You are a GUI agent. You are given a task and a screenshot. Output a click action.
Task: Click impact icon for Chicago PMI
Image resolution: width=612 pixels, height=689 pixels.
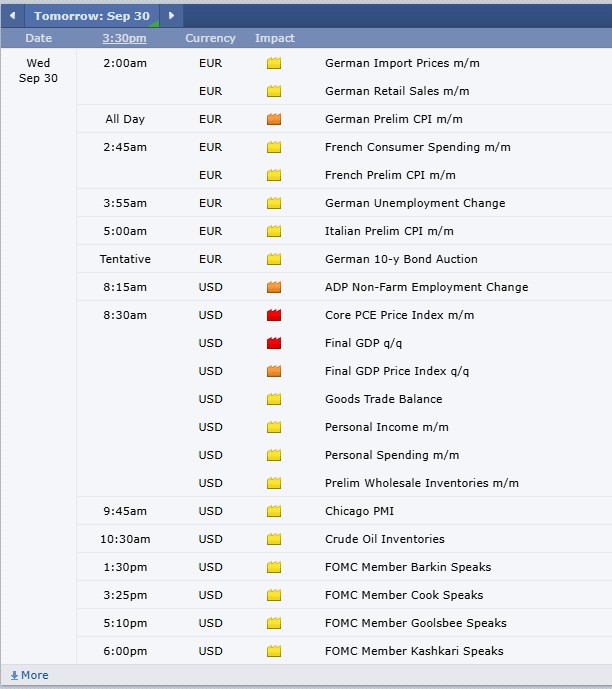pos(274,511)
